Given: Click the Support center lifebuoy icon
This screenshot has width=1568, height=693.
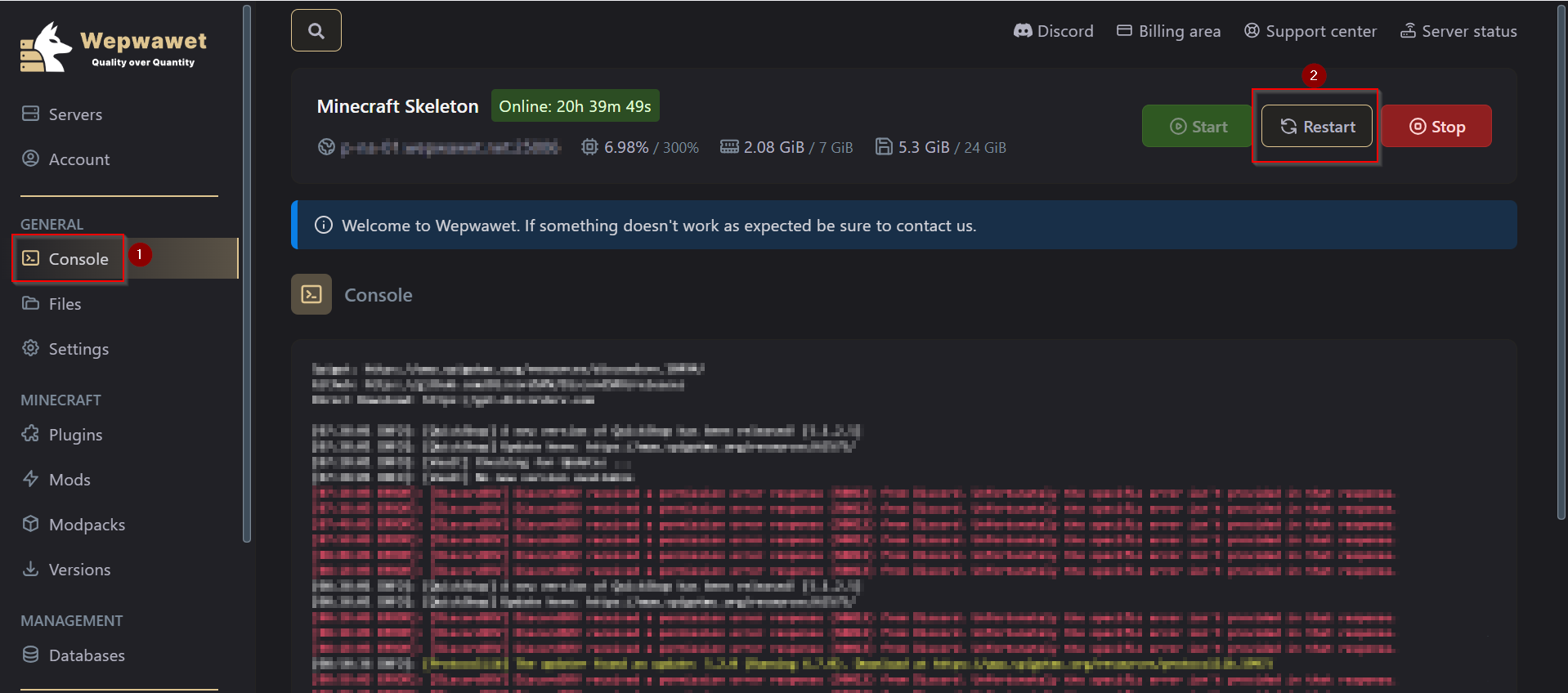Looking at the screenshot, I should click(x=1252, y=31).
